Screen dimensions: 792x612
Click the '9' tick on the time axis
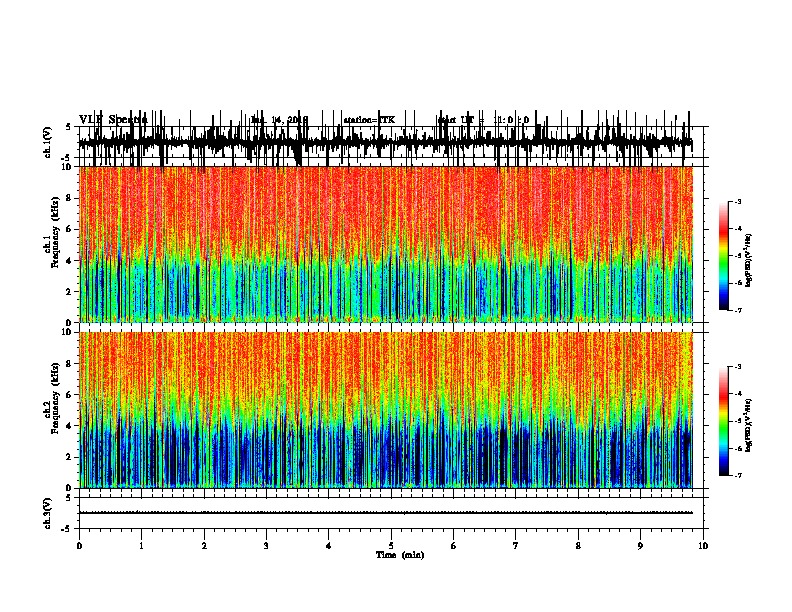click(x=640, y=546)
